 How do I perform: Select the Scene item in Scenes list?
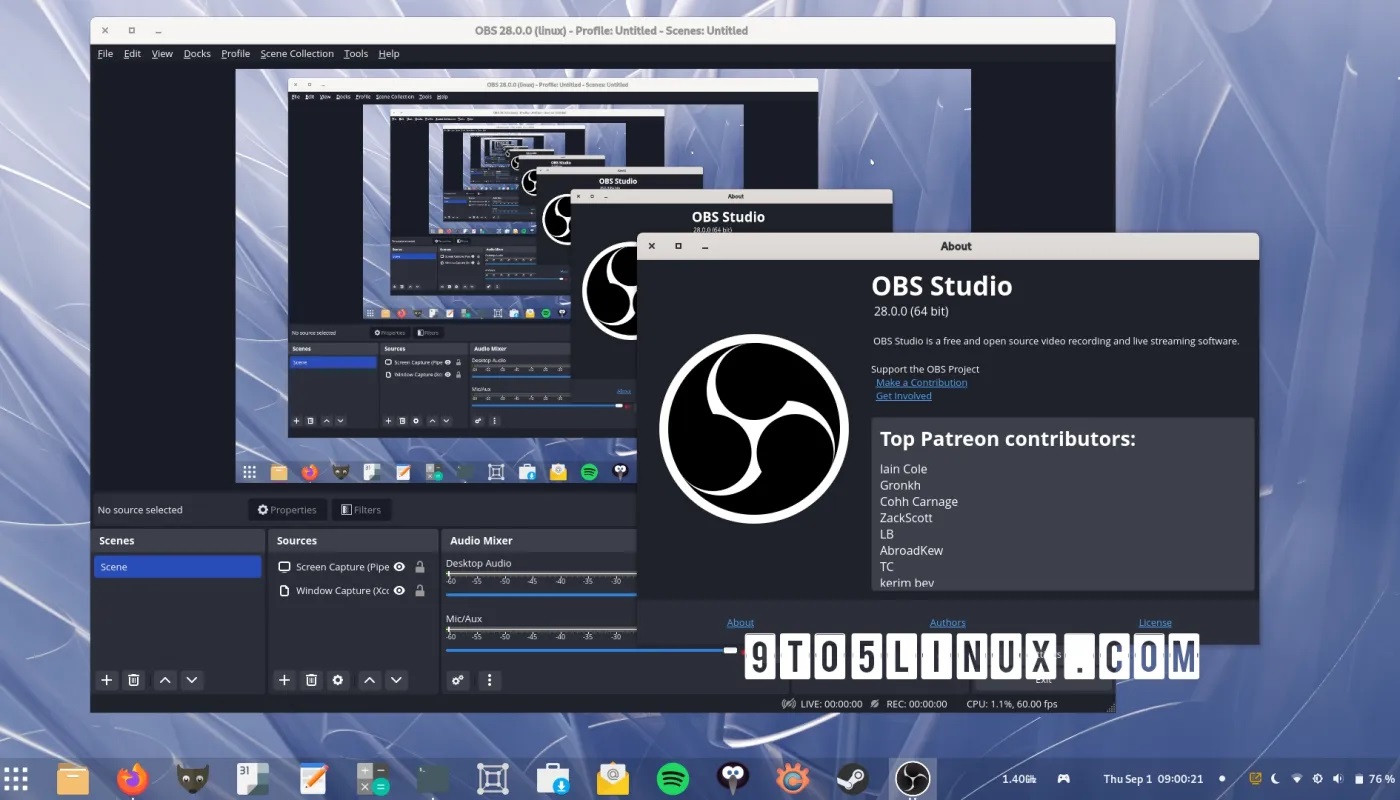[177, 567]
